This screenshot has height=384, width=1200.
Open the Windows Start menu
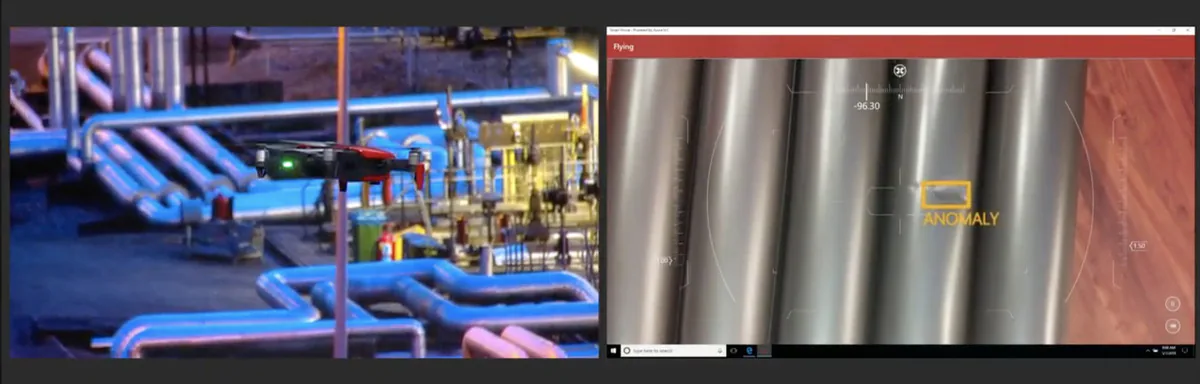coord(613,351)
